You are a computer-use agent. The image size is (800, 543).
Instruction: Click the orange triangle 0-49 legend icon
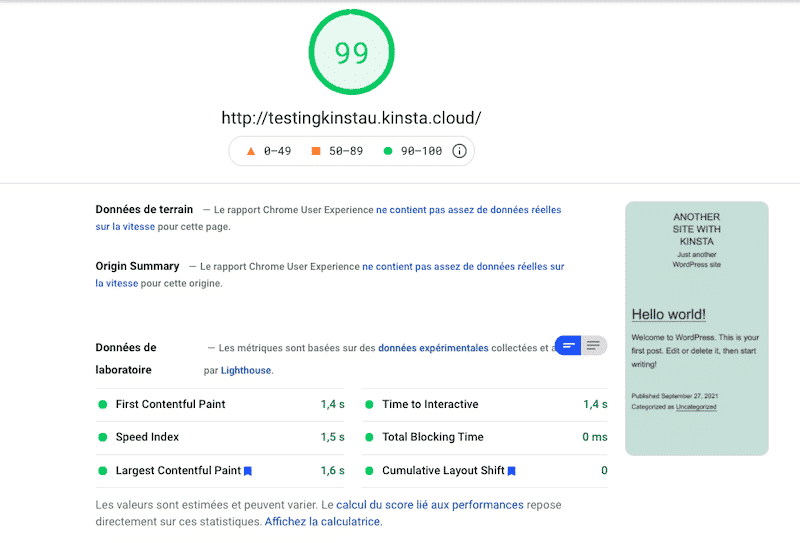point(251,151)
